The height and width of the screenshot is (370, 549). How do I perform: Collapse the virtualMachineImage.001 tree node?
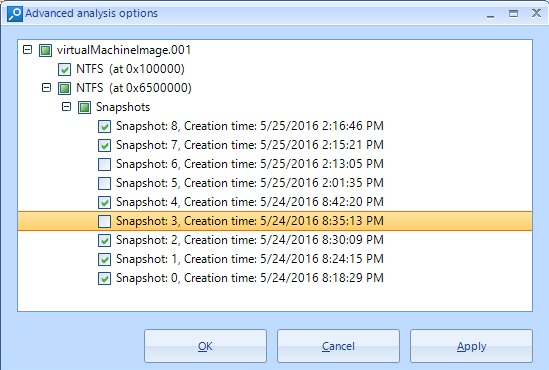pos(27,49)
